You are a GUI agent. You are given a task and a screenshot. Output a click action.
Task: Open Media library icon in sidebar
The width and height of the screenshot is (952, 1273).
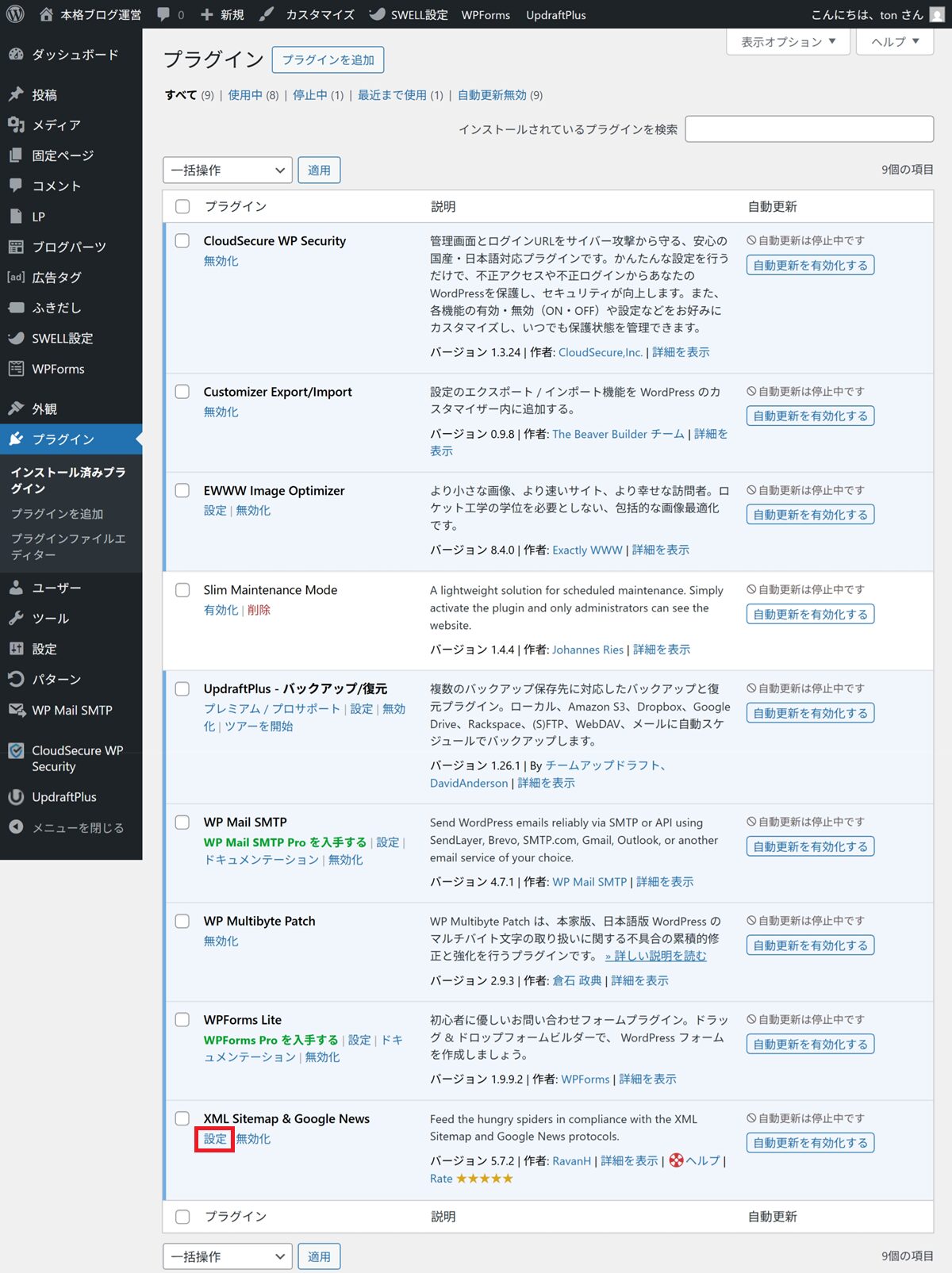coord(16,125)
